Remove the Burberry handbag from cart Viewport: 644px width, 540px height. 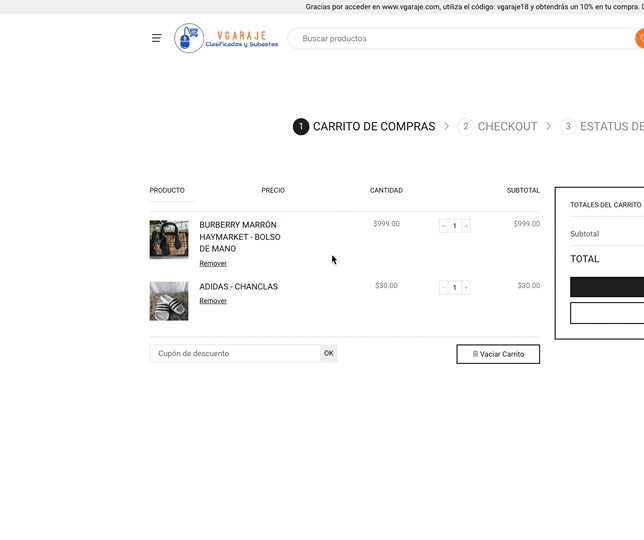(x=213, y=263)
